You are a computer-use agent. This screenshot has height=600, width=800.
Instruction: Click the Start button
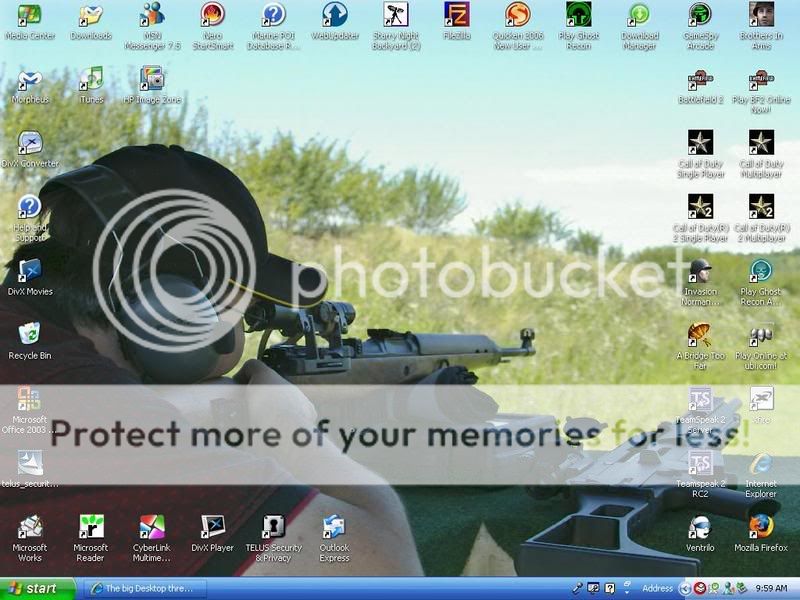click(x=35, y=588)
